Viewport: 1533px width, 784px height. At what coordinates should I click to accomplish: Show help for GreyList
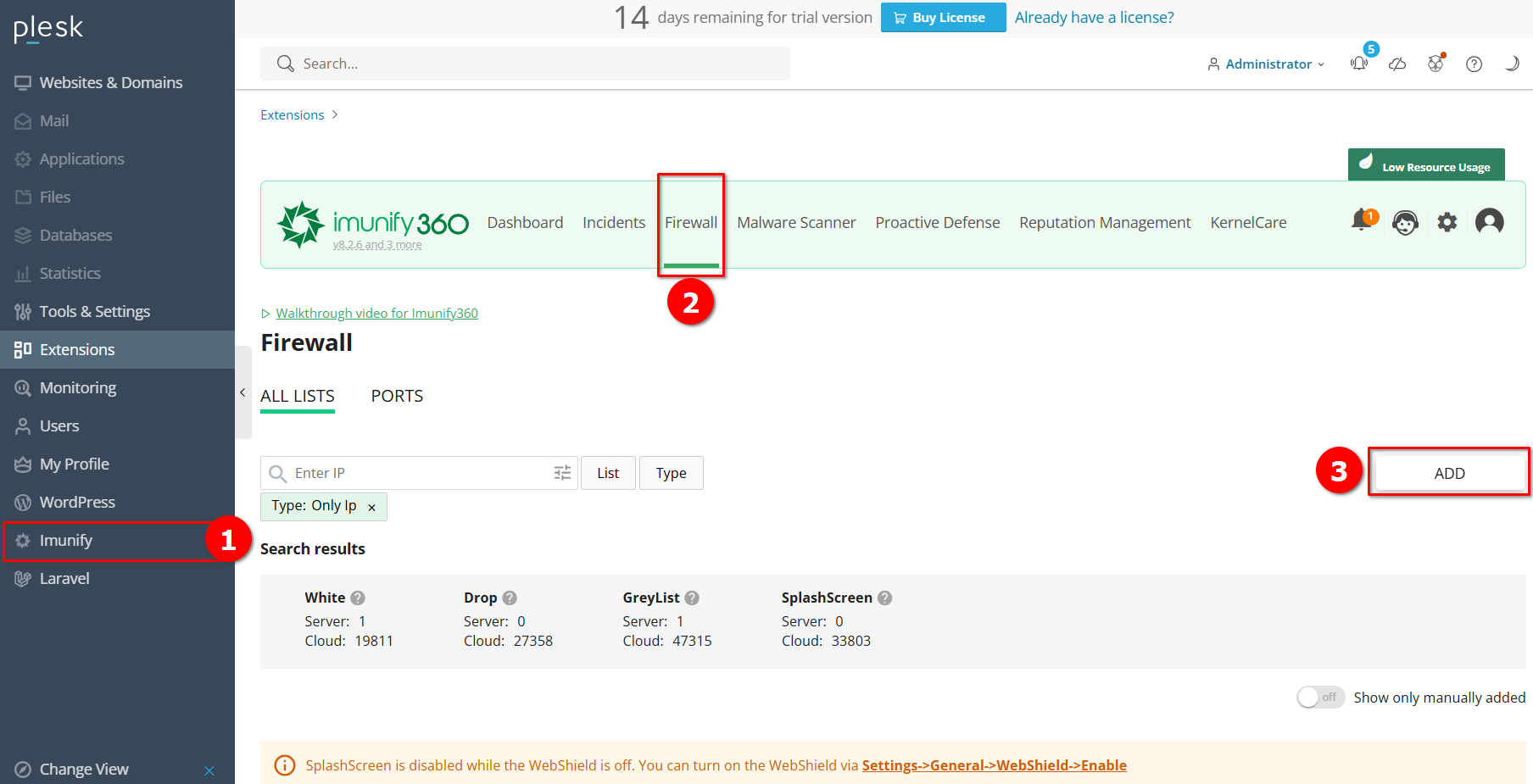tap(692, 598)
